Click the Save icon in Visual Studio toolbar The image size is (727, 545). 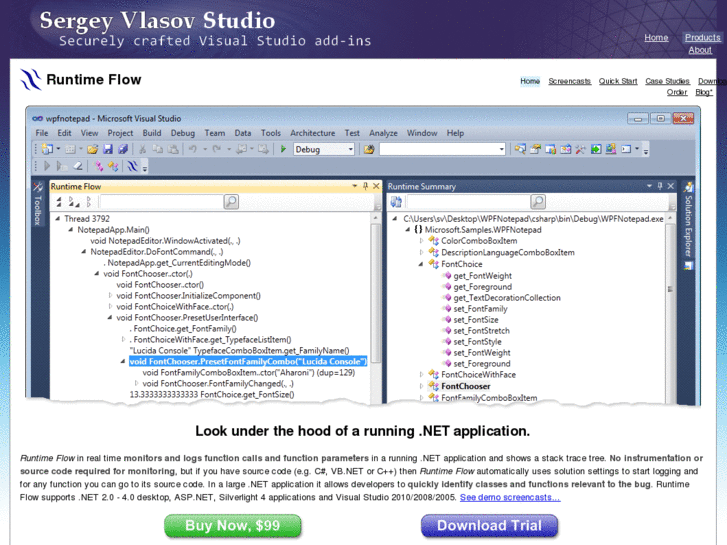pyautogui.click(x=106, y=149)
